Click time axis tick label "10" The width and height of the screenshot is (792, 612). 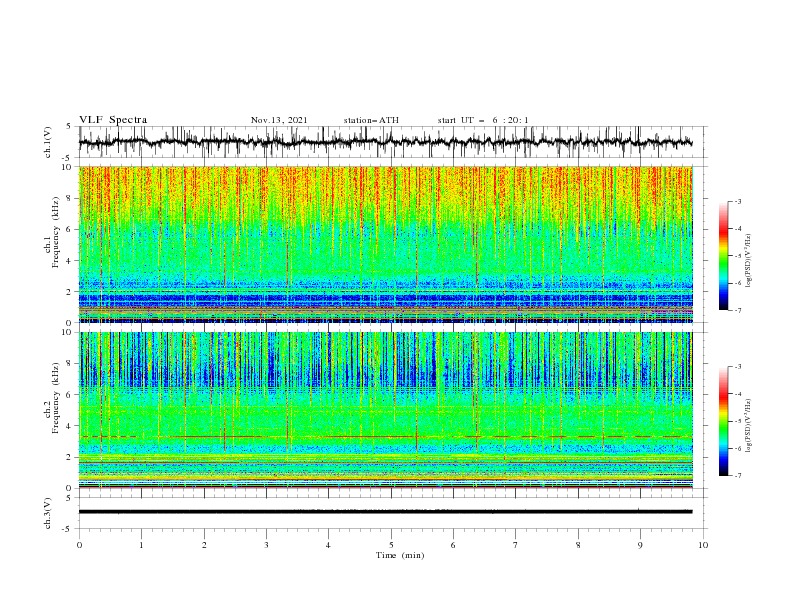coord(703,545)
